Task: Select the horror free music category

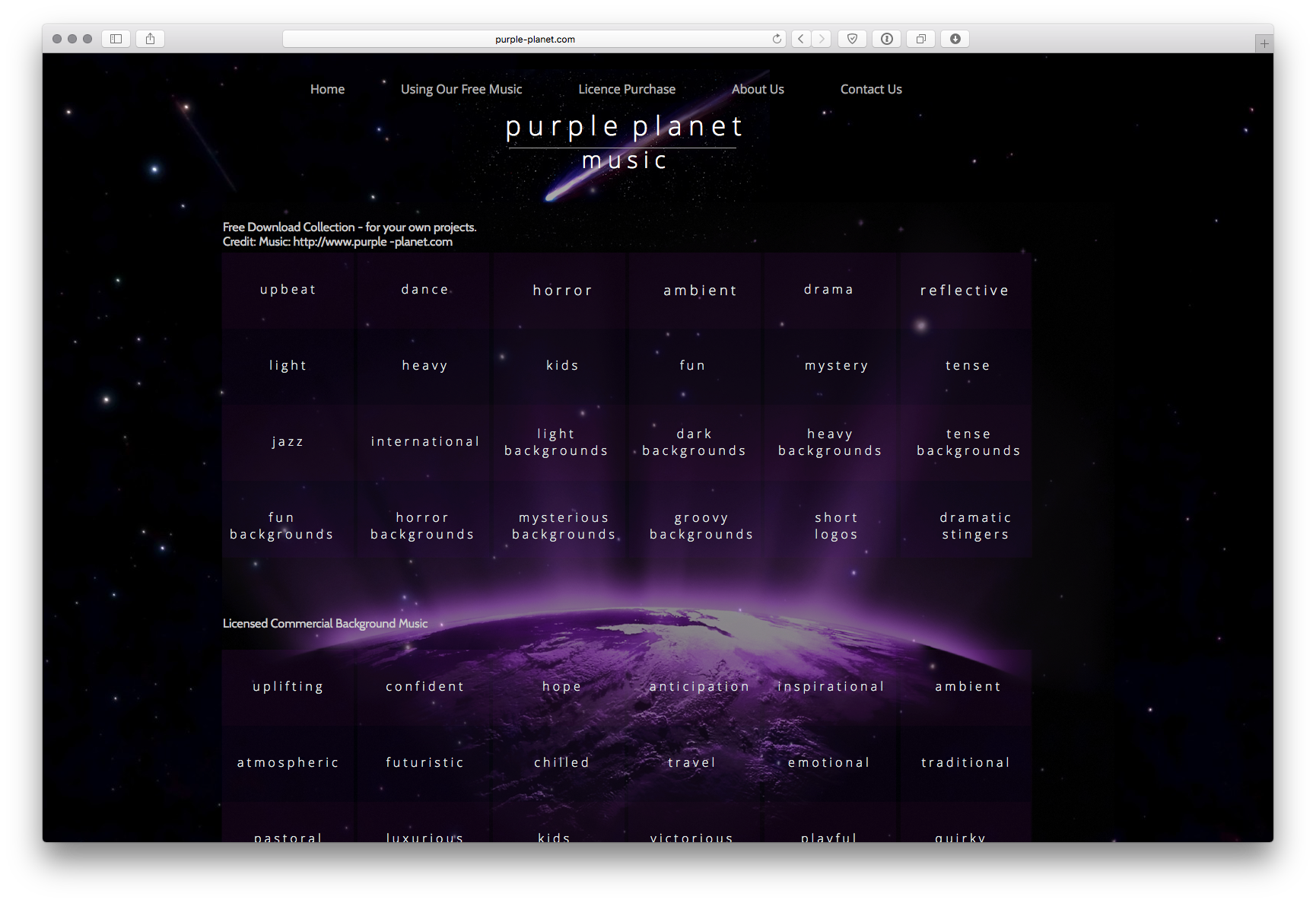Action: pos(562,291)
